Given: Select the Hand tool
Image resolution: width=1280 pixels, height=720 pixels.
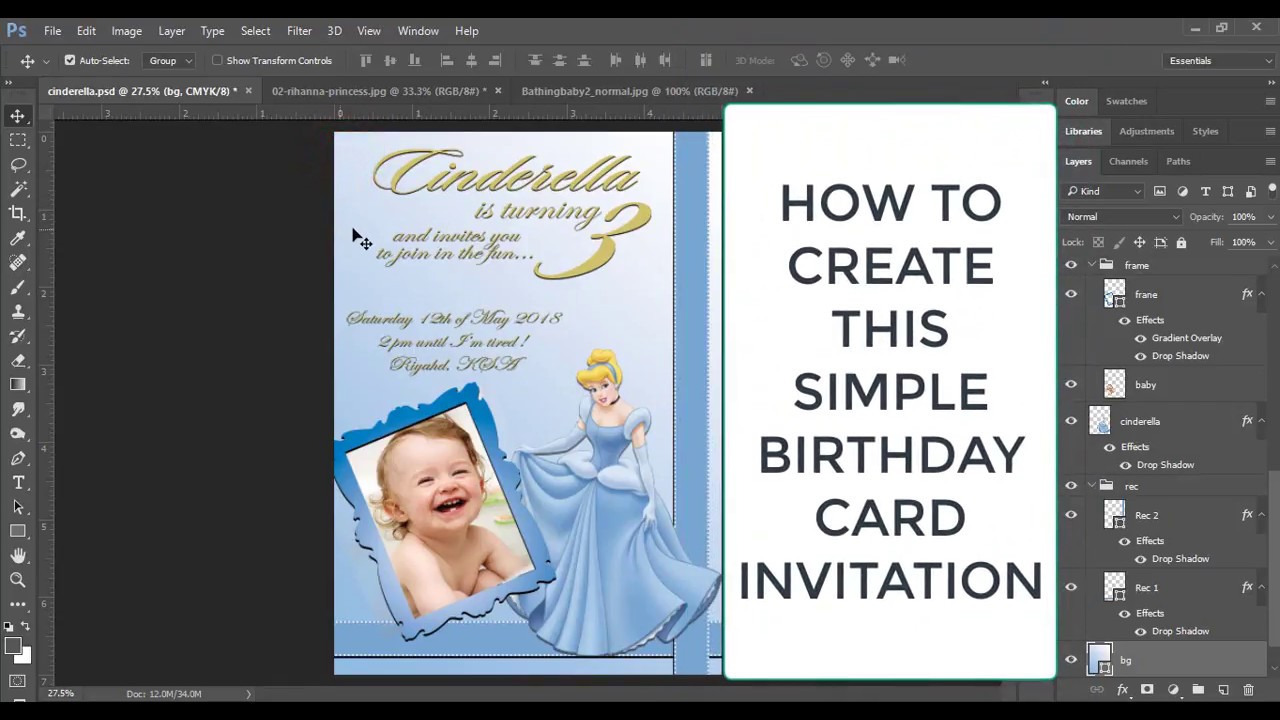Looking at the screenshot, I should point(18,556).
